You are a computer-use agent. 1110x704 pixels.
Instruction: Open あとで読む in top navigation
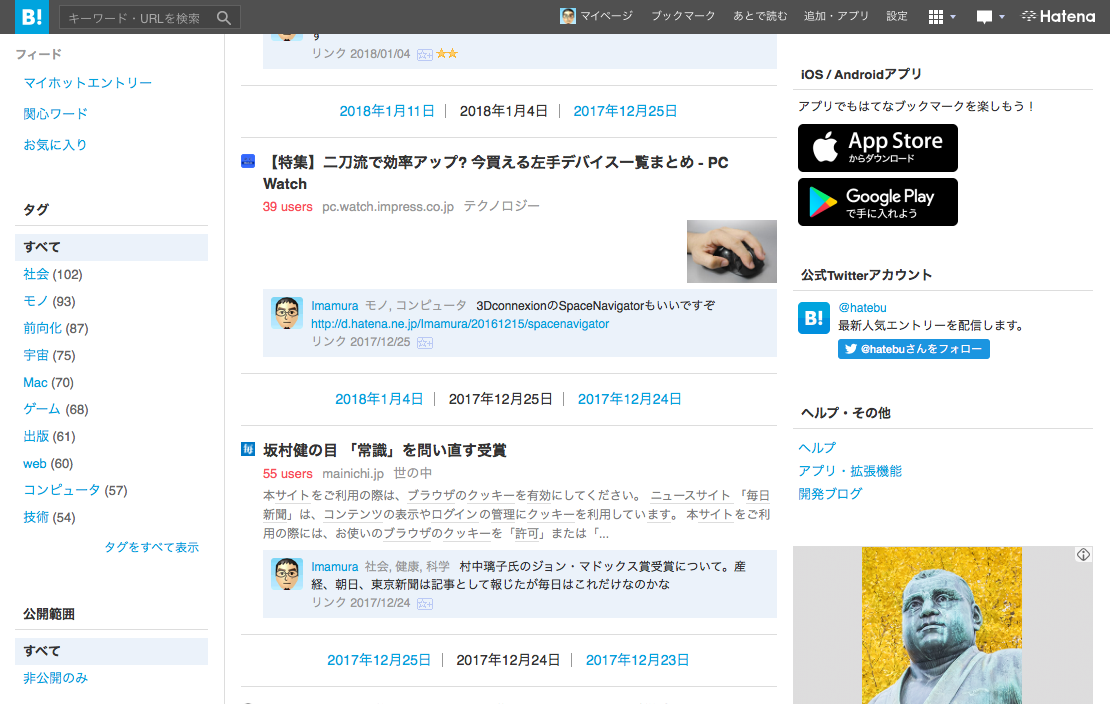pos(760,16)
